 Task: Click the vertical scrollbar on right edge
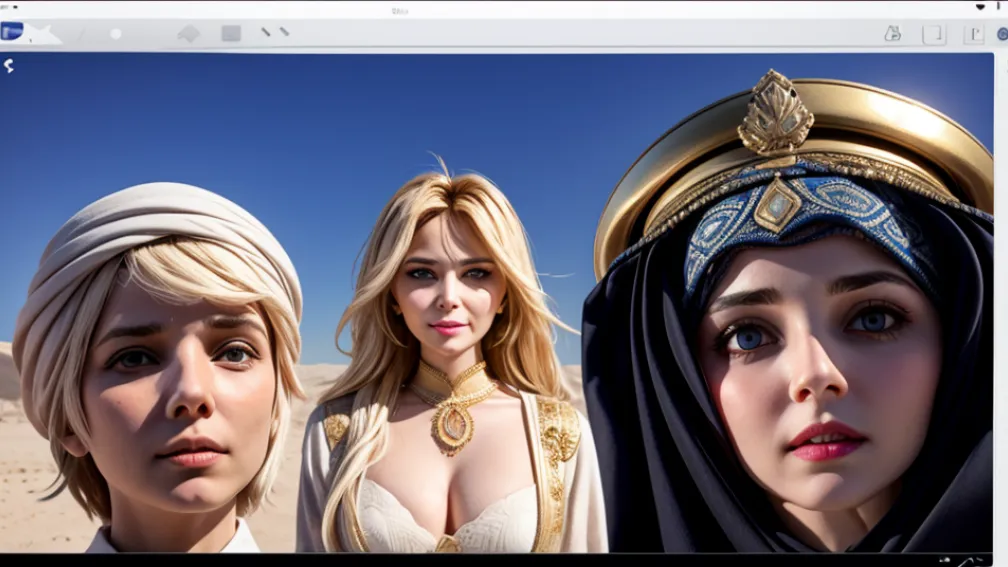(x=1001, y=300)
